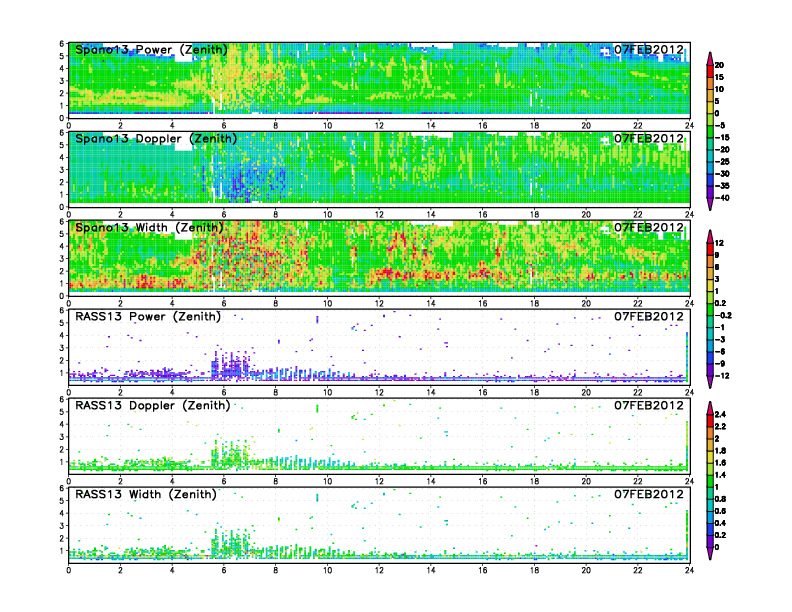Click x-axis tick '6' under Spano13 Power panel
Image resolution: width=792 pixels, height=612 pixels.
(224, 126)
